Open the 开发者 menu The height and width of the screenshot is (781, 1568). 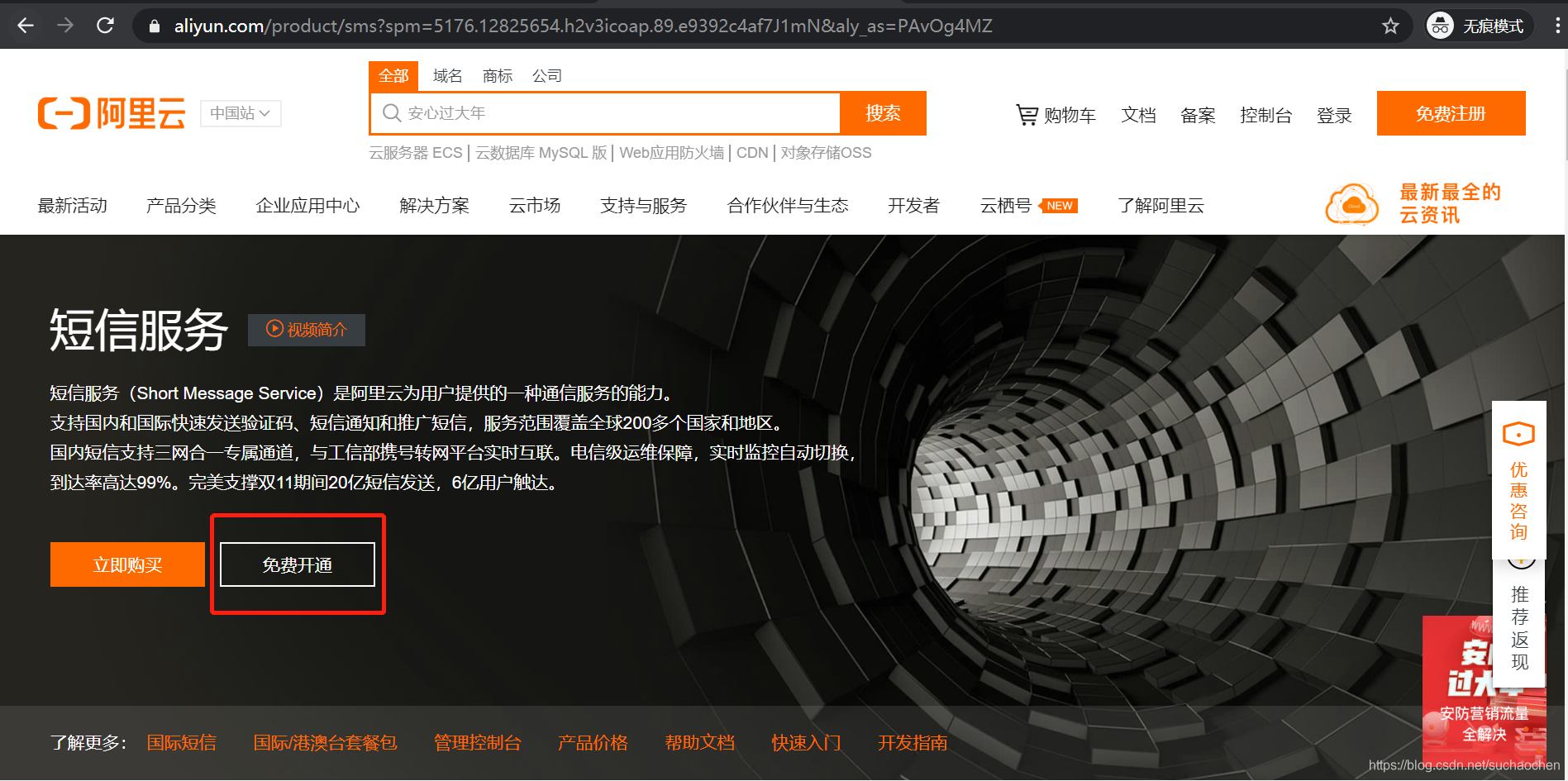(x=913, y=206)
